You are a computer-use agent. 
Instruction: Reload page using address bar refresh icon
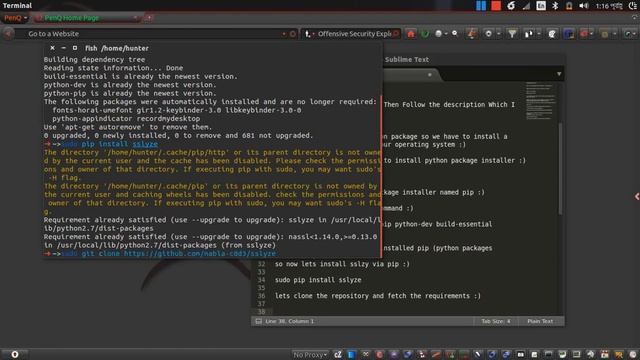(293, 34)
